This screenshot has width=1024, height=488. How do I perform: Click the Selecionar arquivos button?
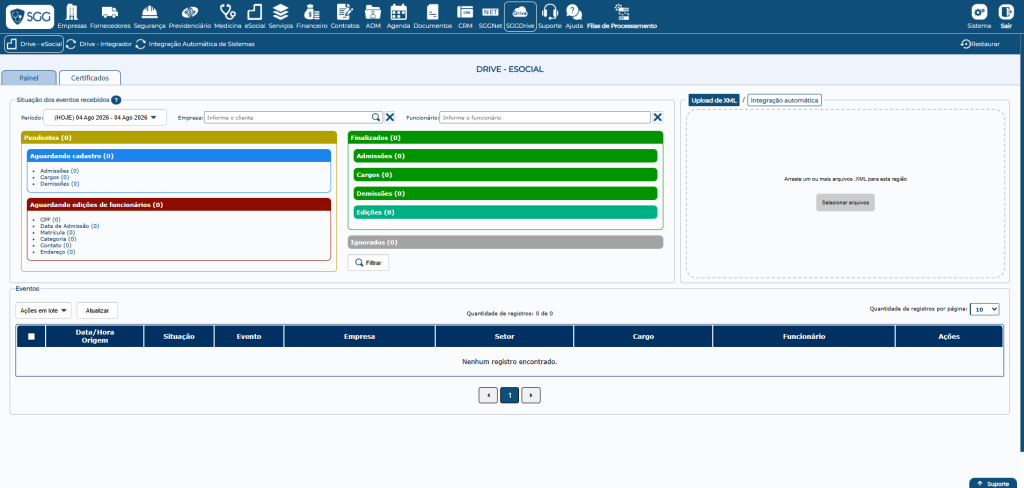845,203
